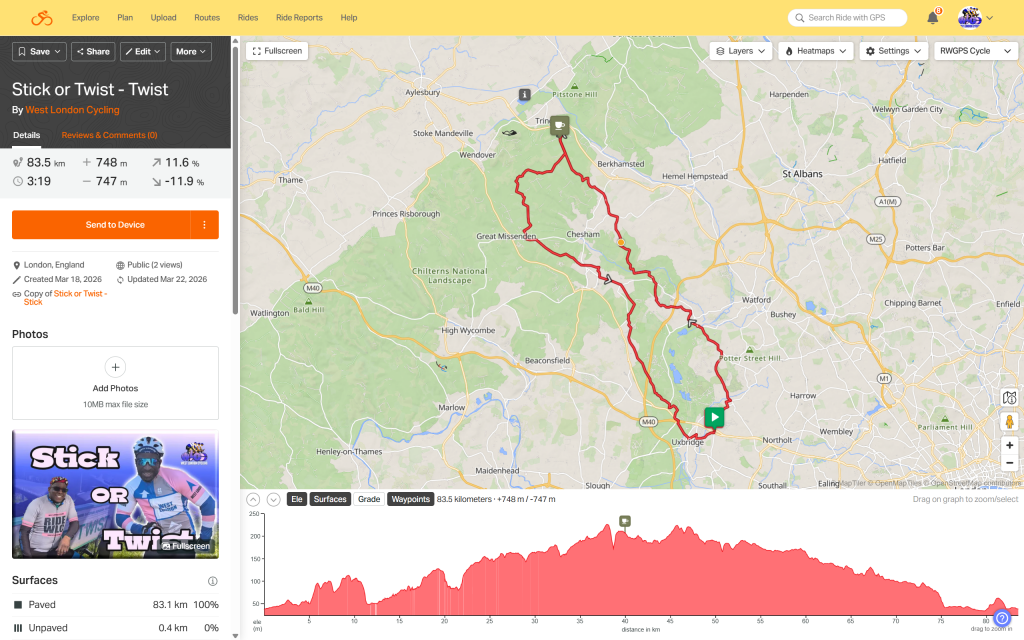The width and height of the screenshot is (1024, 640).
Task: Zoom in the map with the plus button
Action: point(1009,445)
